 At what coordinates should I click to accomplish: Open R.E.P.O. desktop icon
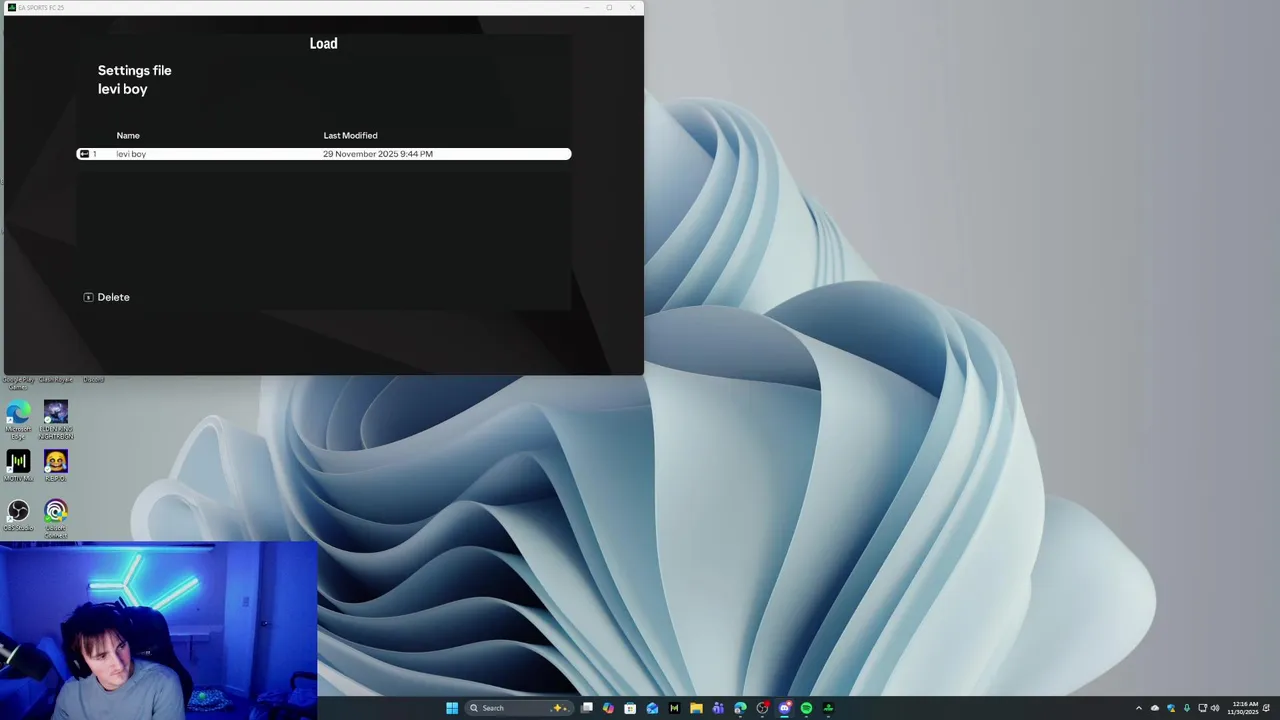56,466
